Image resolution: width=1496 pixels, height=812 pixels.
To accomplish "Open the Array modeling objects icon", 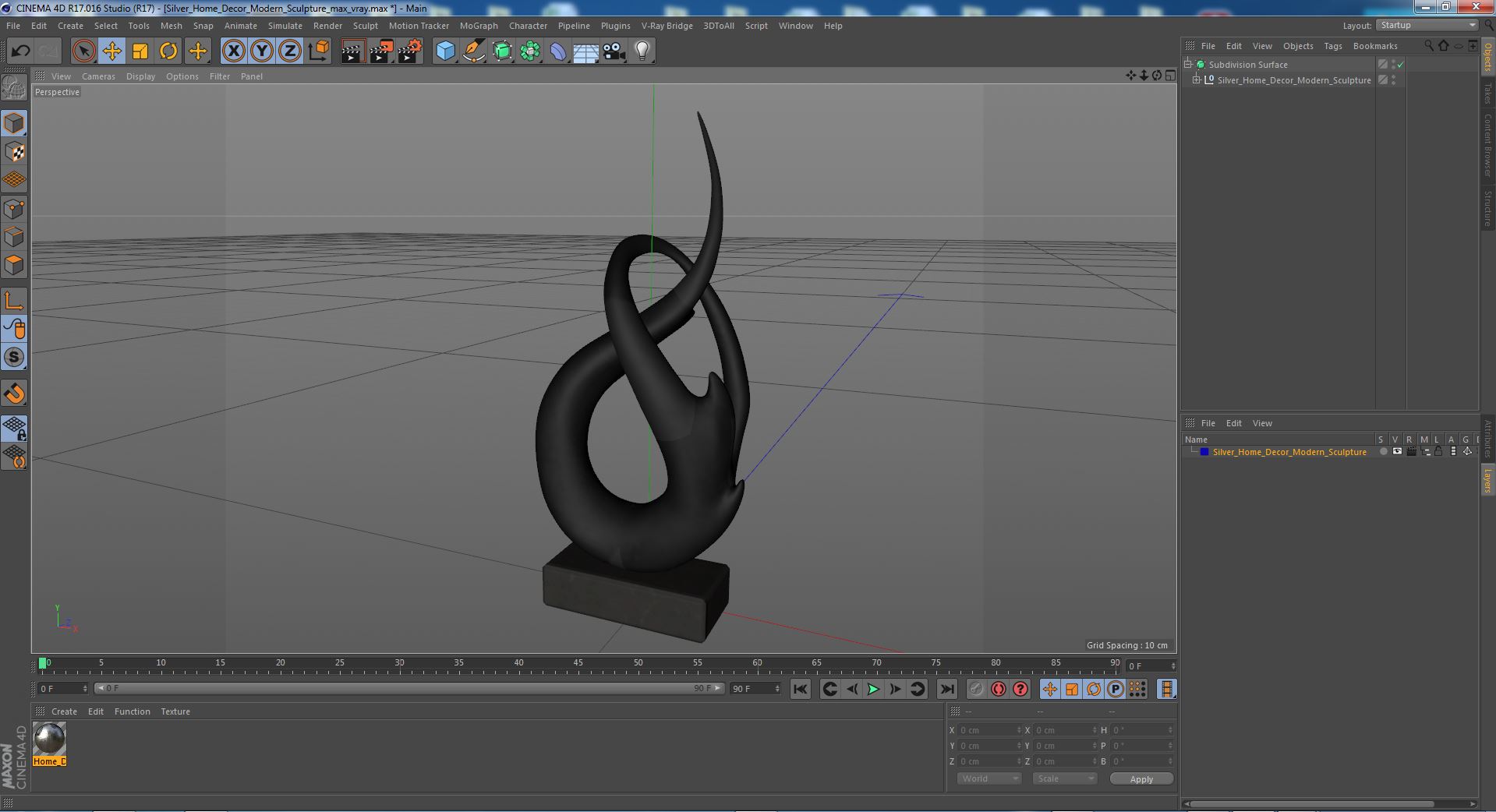I will 530,51.
